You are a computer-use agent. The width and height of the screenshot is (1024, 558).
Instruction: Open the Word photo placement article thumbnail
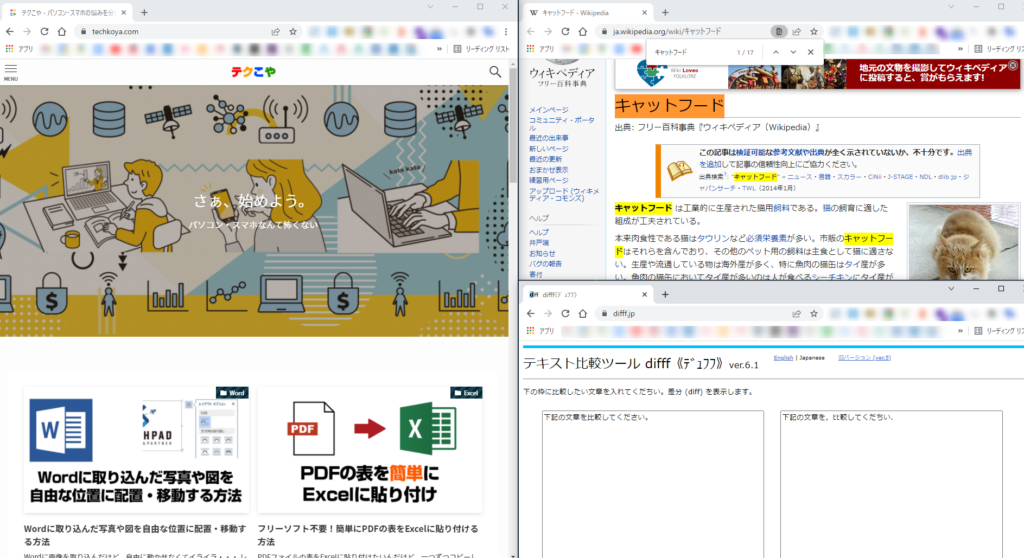[x=136, y=450]
